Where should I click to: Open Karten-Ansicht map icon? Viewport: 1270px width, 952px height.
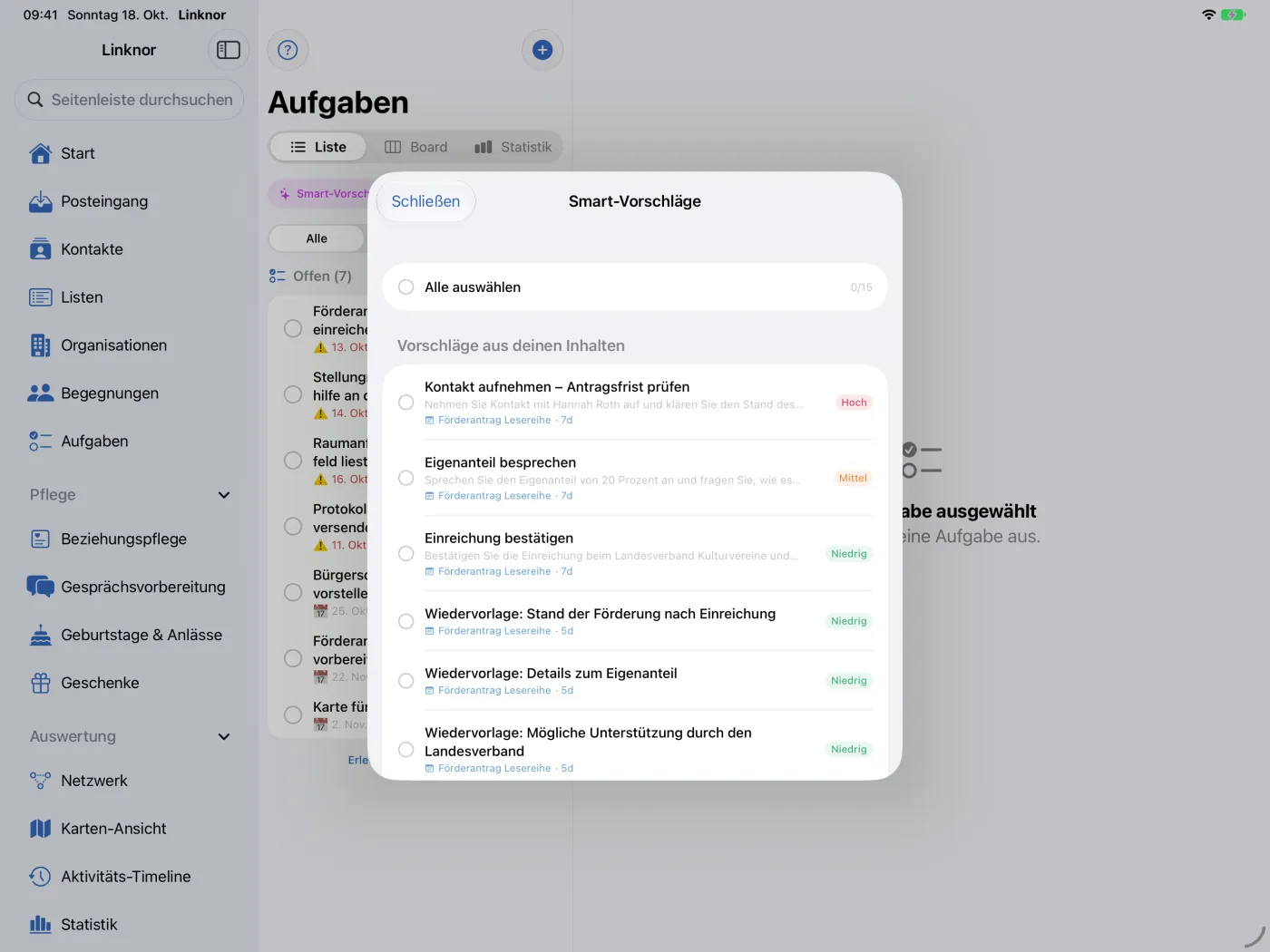coord(41,829)
